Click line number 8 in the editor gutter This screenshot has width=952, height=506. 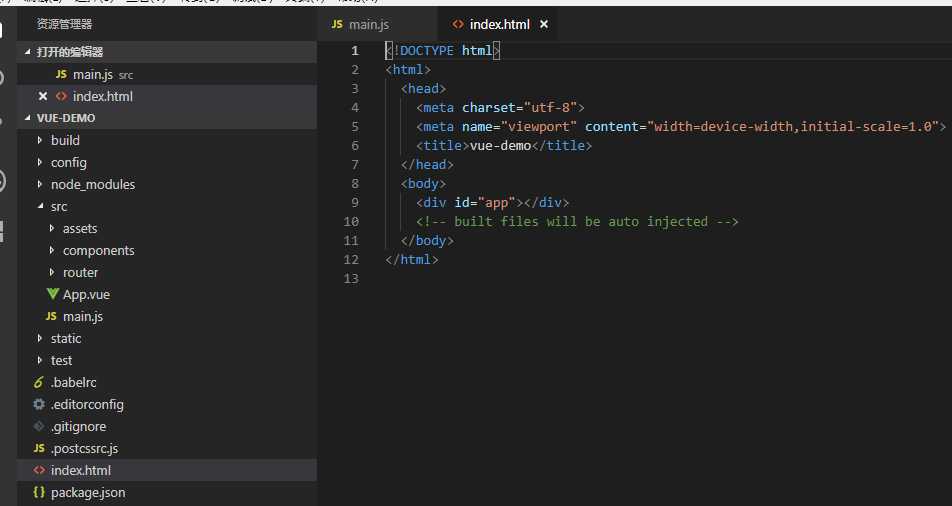pos(354,184)
